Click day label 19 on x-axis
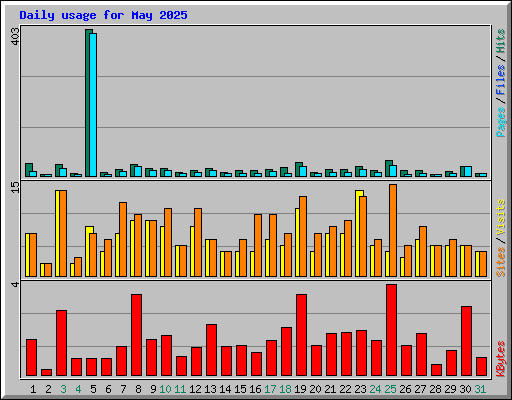 (300, 389)
